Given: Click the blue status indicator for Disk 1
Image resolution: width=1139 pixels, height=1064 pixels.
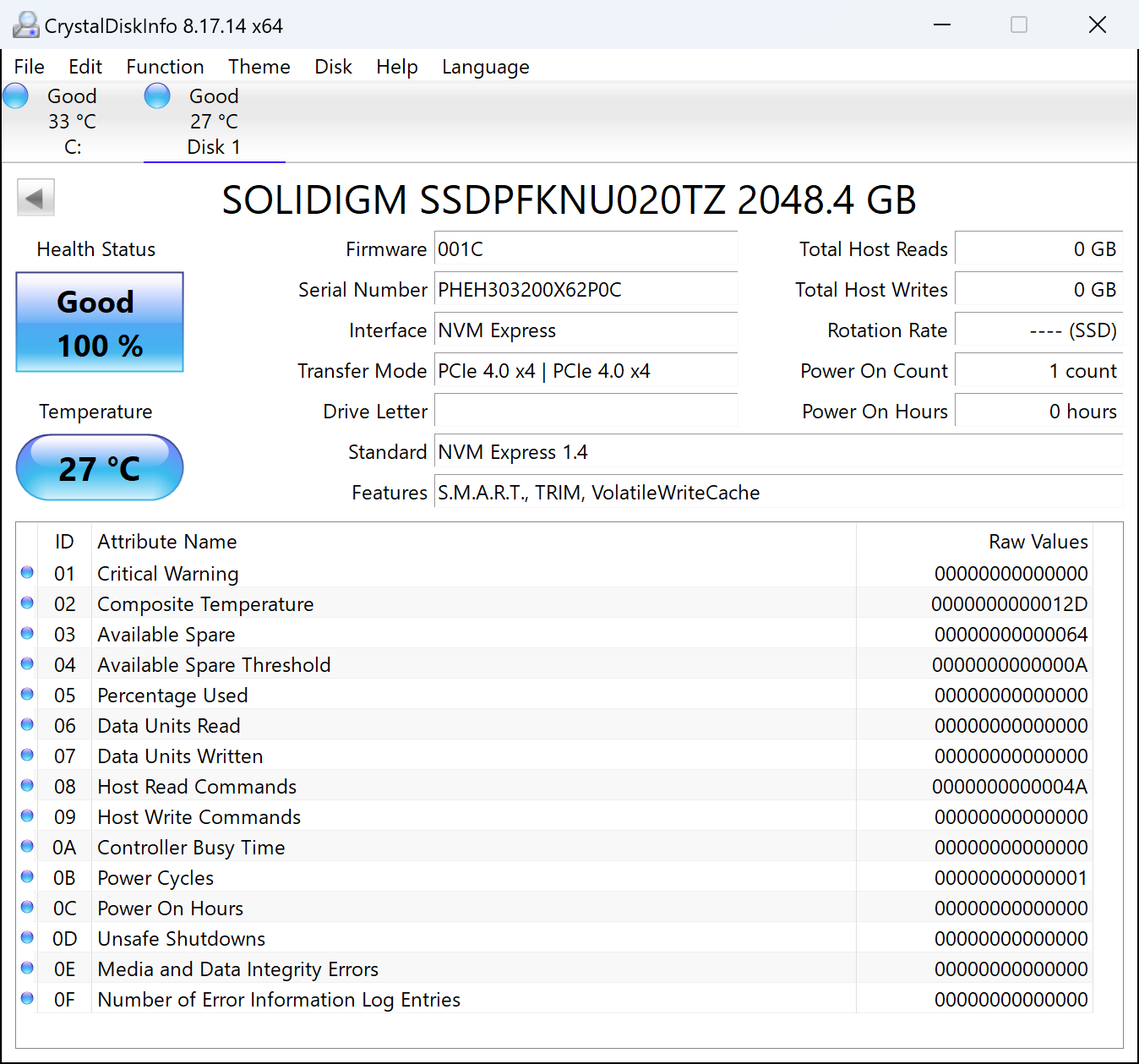Looking at the screenshot, I should tap(157, 95).
